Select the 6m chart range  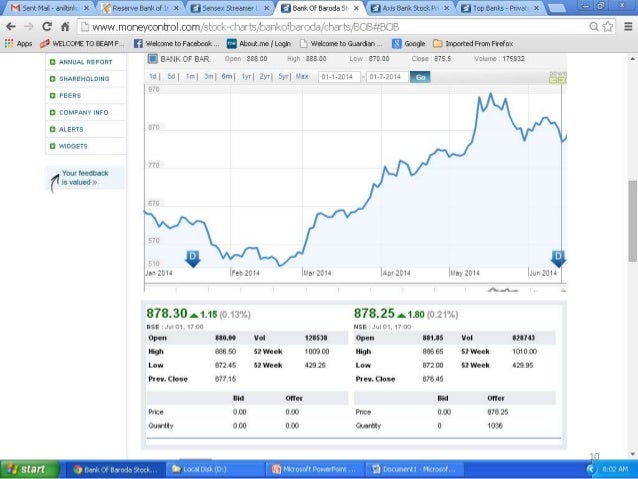(x=227, y=77)
